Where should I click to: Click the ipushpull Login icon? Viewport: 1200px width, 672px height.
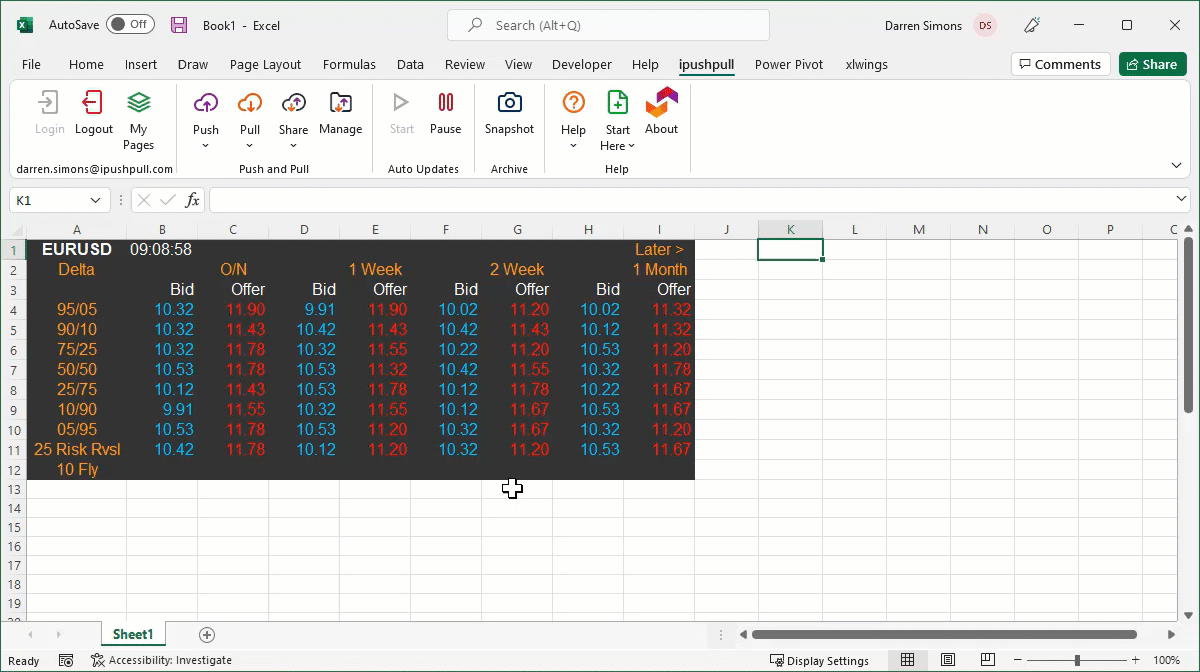(49, 102)
